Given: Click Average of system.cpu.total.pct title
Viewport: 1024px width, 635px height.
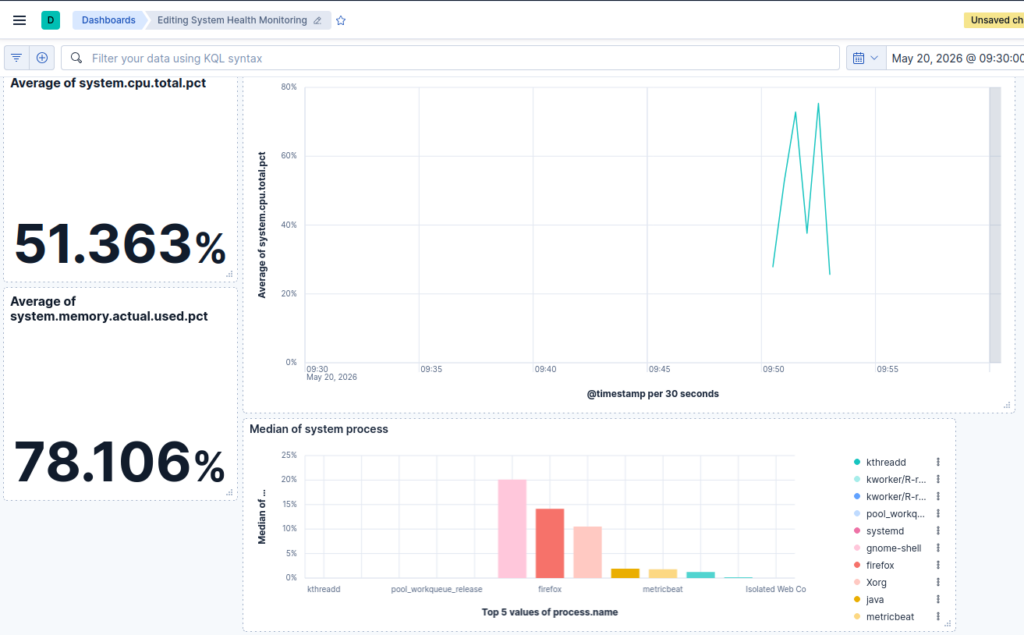Looking at the screenshot, I should click(108, 83).
